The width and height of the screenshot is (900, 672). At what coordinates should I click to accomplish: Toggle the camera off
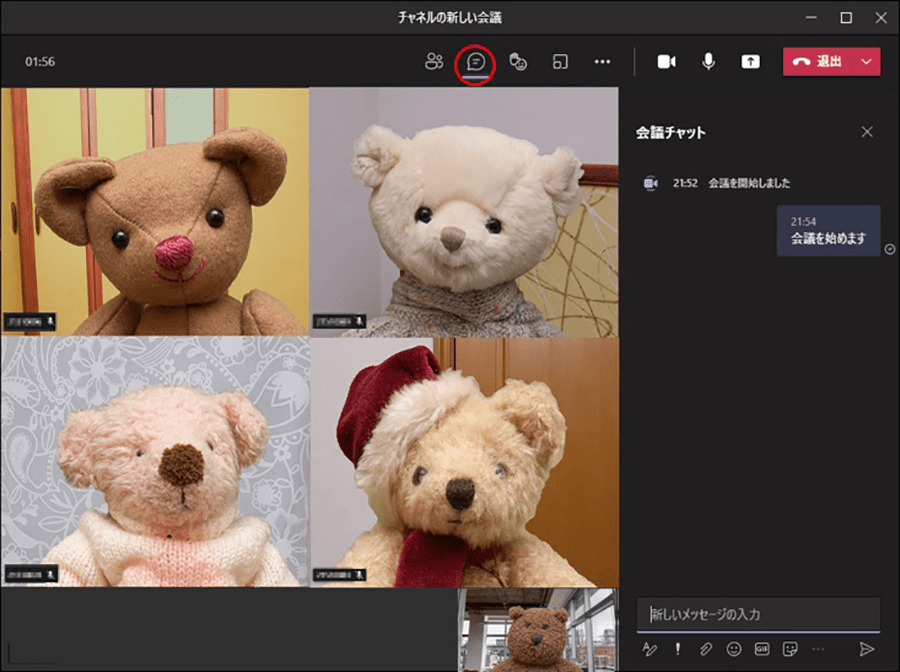(x=666, y=62)
